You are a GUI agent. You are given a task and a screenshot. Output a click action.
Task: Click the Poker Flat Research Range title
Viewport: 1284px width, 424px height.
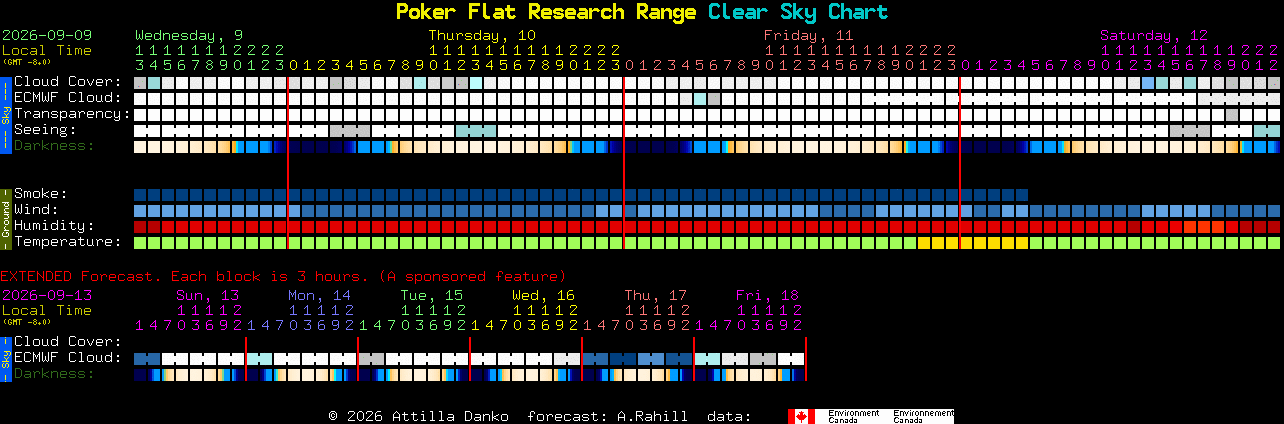pos(546,12)
